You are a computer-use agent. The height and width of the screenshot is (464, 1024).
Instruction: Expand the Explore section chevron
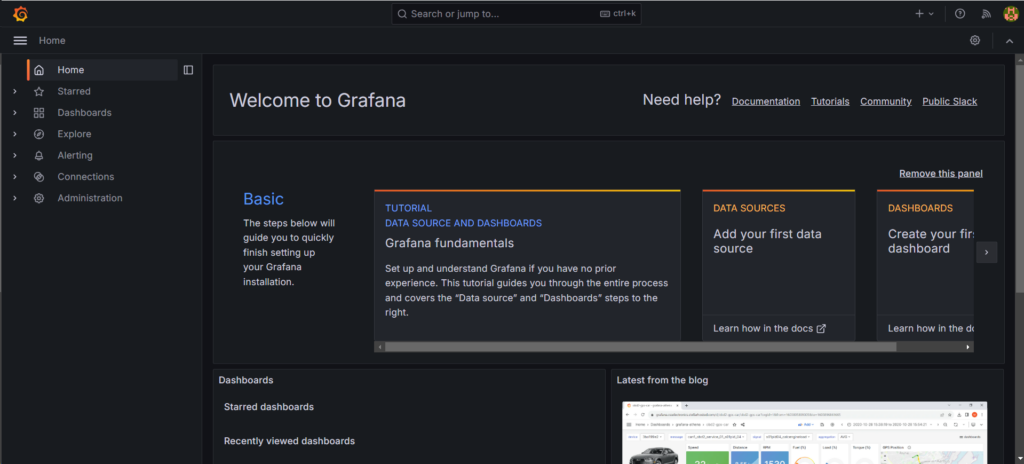coord(14,134)
